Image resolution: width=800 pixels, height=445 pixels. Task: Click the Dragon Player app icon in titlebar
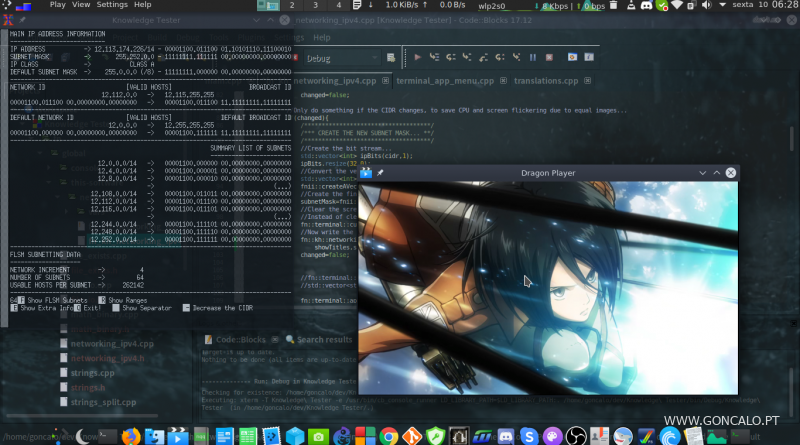pos(366,173)
